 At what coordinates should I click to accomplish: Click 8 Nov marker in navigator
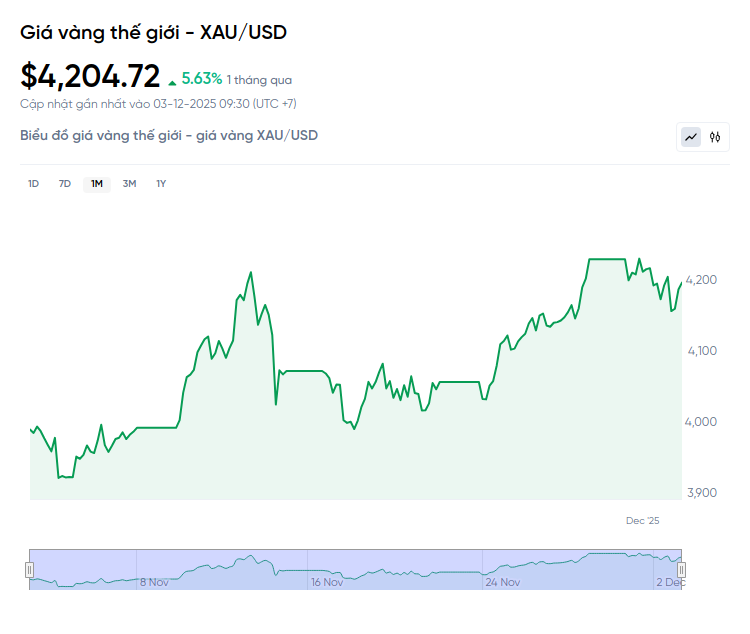pos(153,582)
